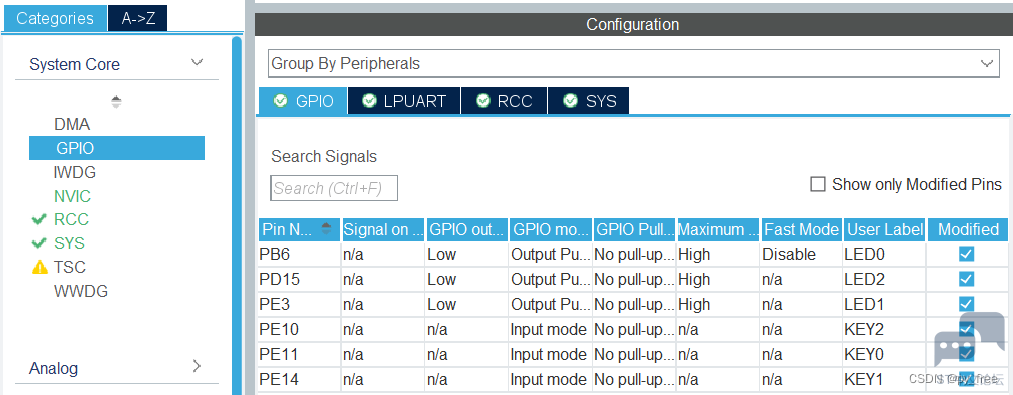Select the PD15 pin row

click(x=633, y=279)
